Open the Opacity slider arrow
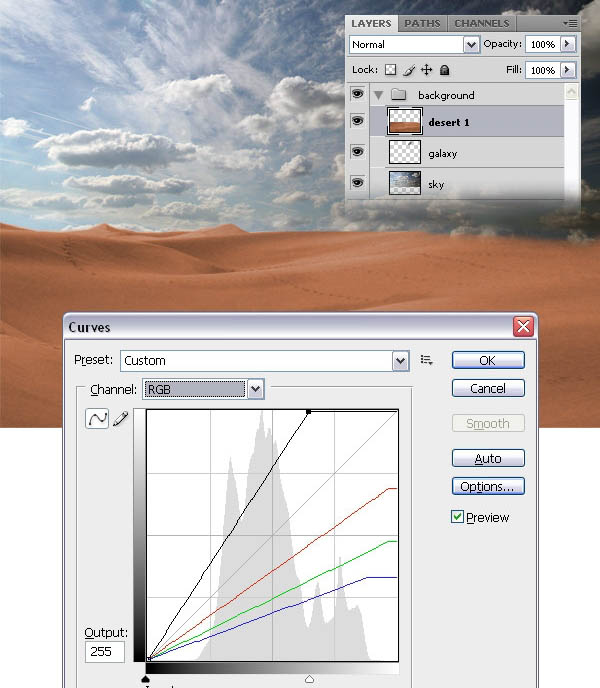The height and width of the screenshot is (688, 600). click(568, 45)
